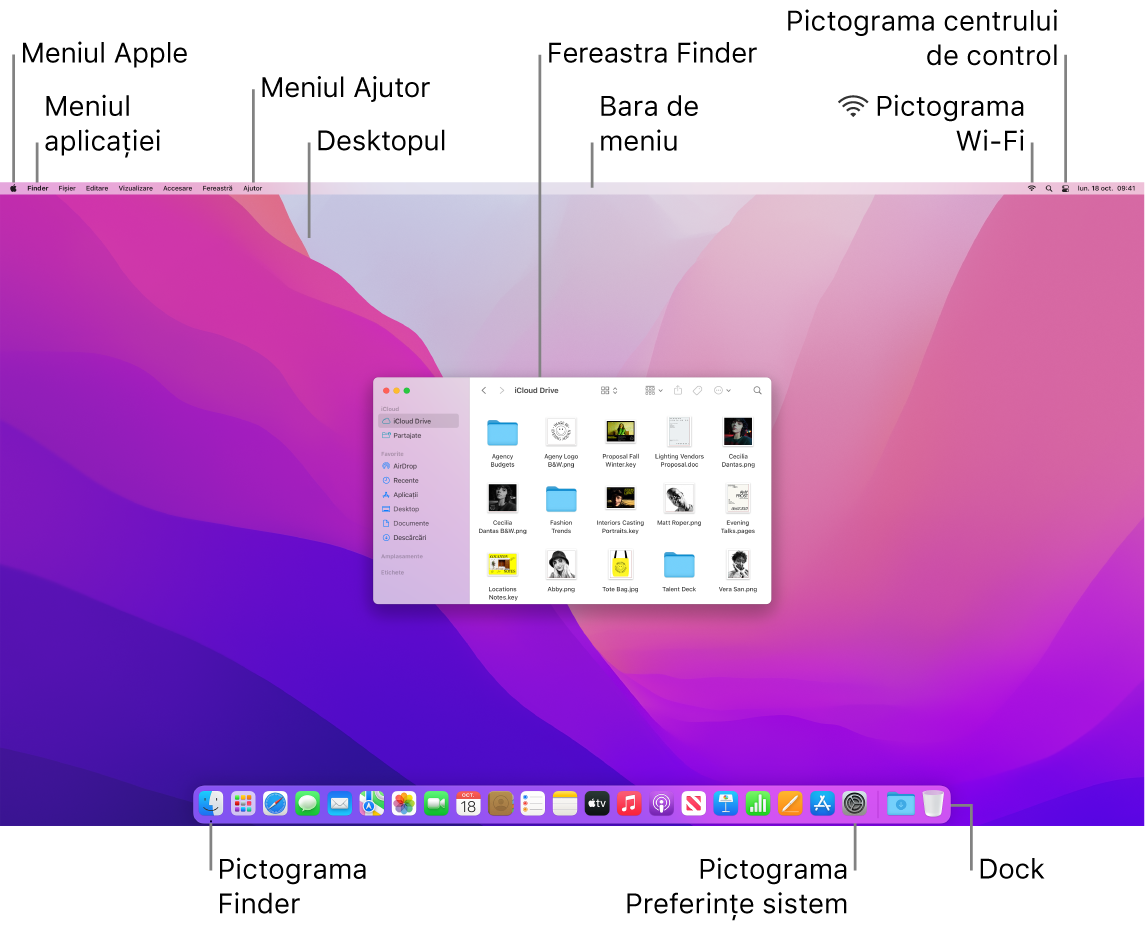1146x926 pixels.
Task: Open Control Center from the menu bar
Action: click(x=1064, y=188)
